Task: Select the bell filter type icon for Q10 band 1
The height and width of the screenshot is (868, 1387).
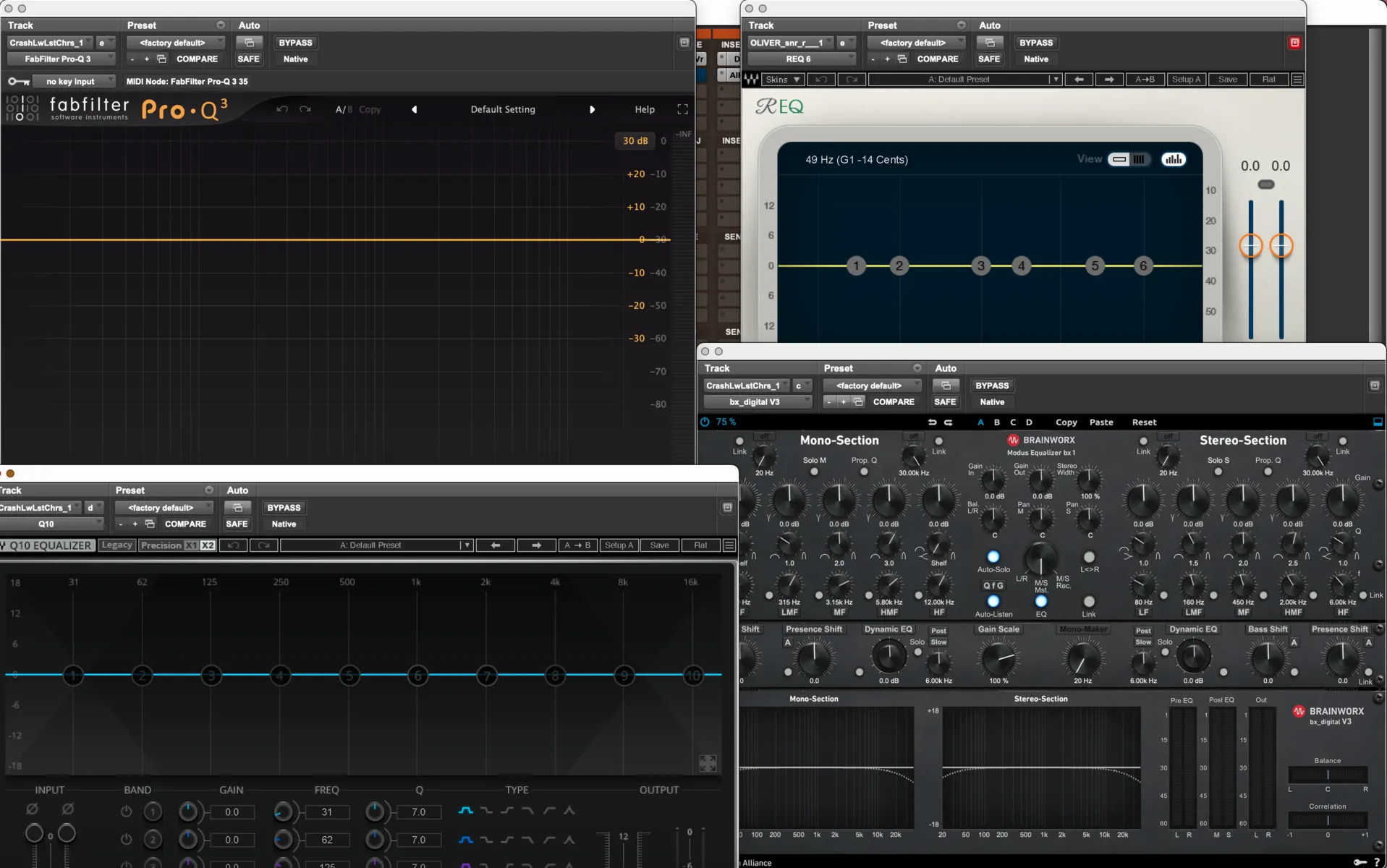Action: pos(465,811)
